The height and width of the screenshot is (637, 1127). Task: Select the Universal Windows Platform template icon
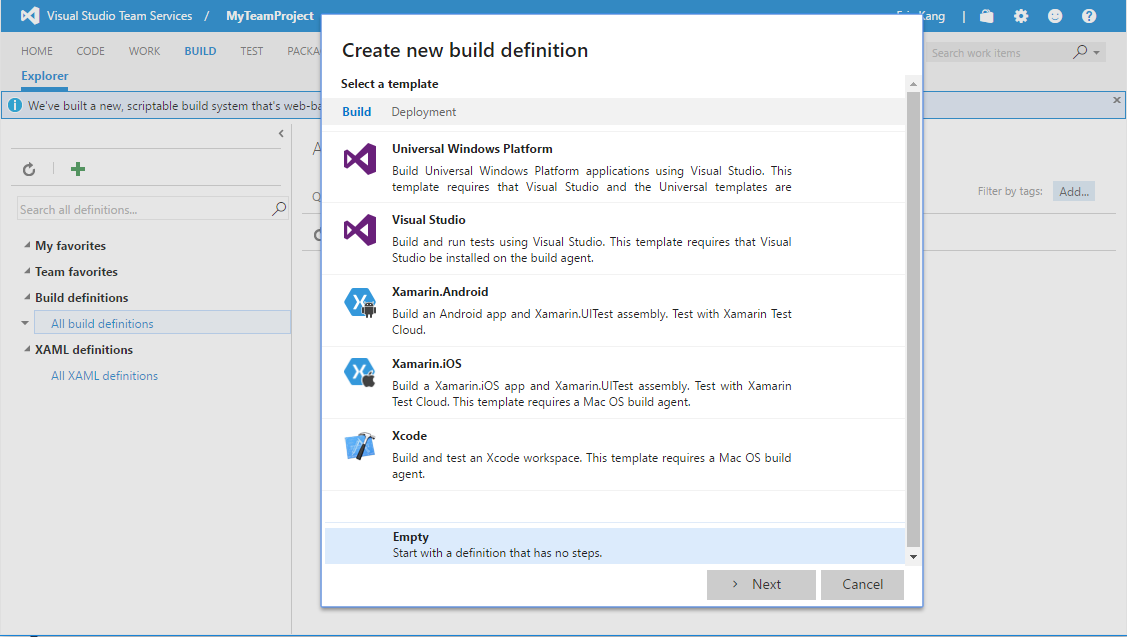360,159
